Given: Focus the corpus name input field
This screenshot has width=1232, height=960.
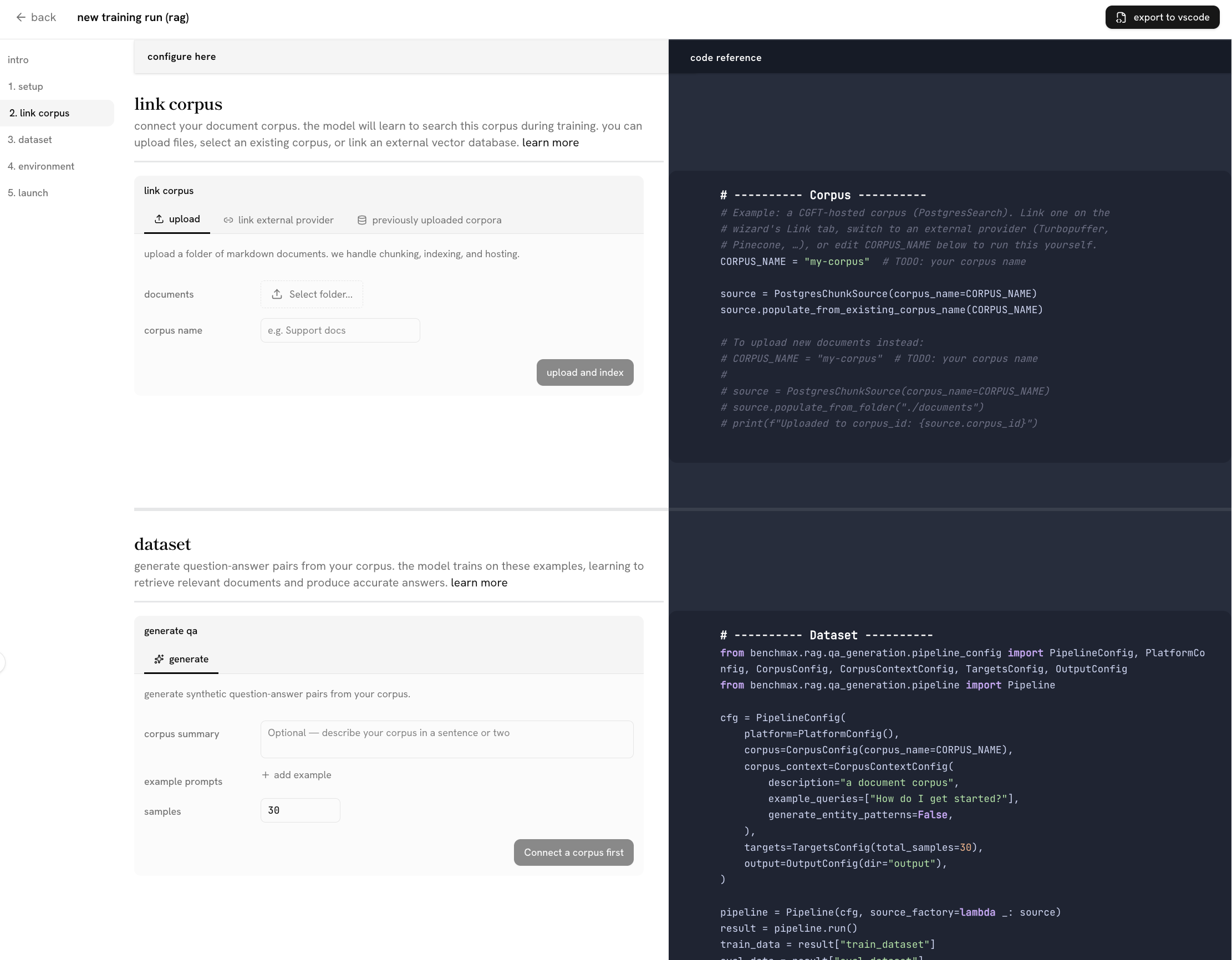Looking at the screenshot, I should (x=340, y=330).
